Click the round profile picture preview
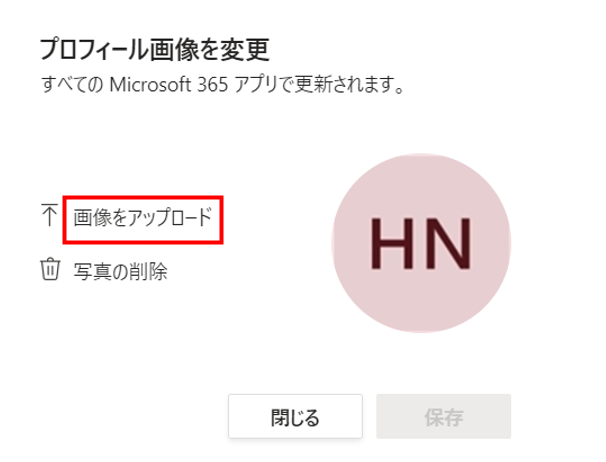This screenshot has height=462, width=606. 421,243
